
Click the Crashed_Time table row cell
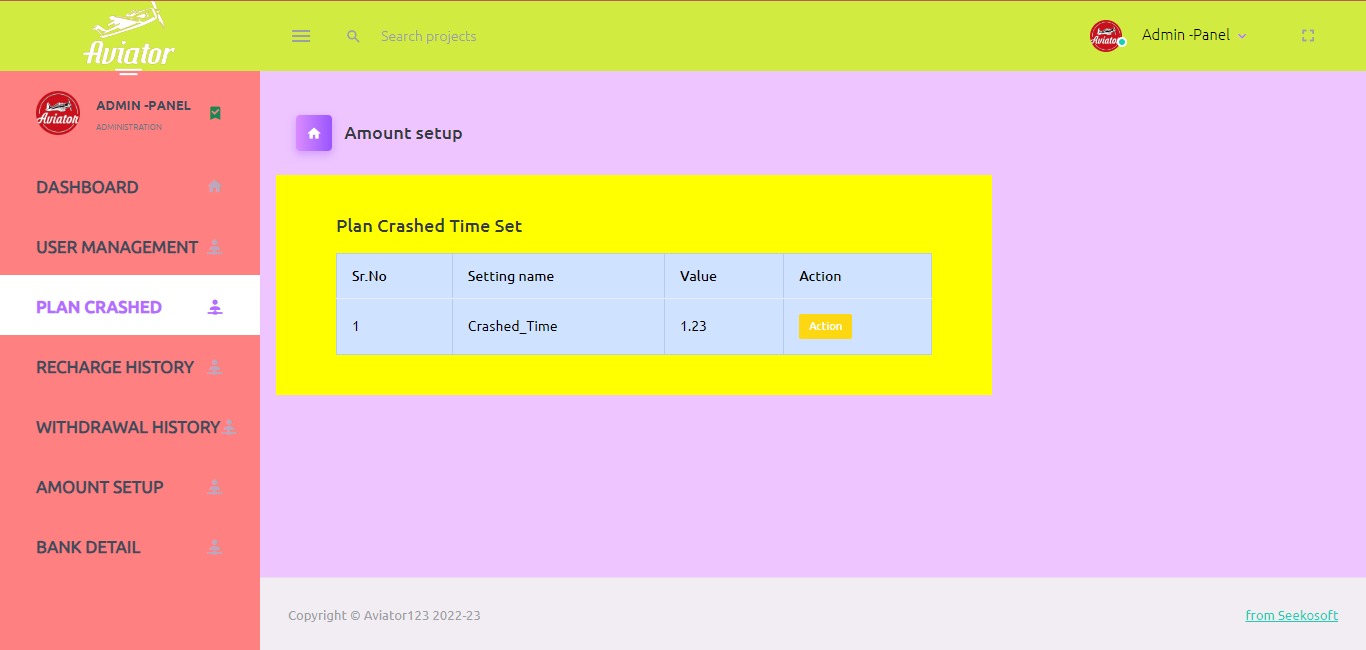coord(512,326)
